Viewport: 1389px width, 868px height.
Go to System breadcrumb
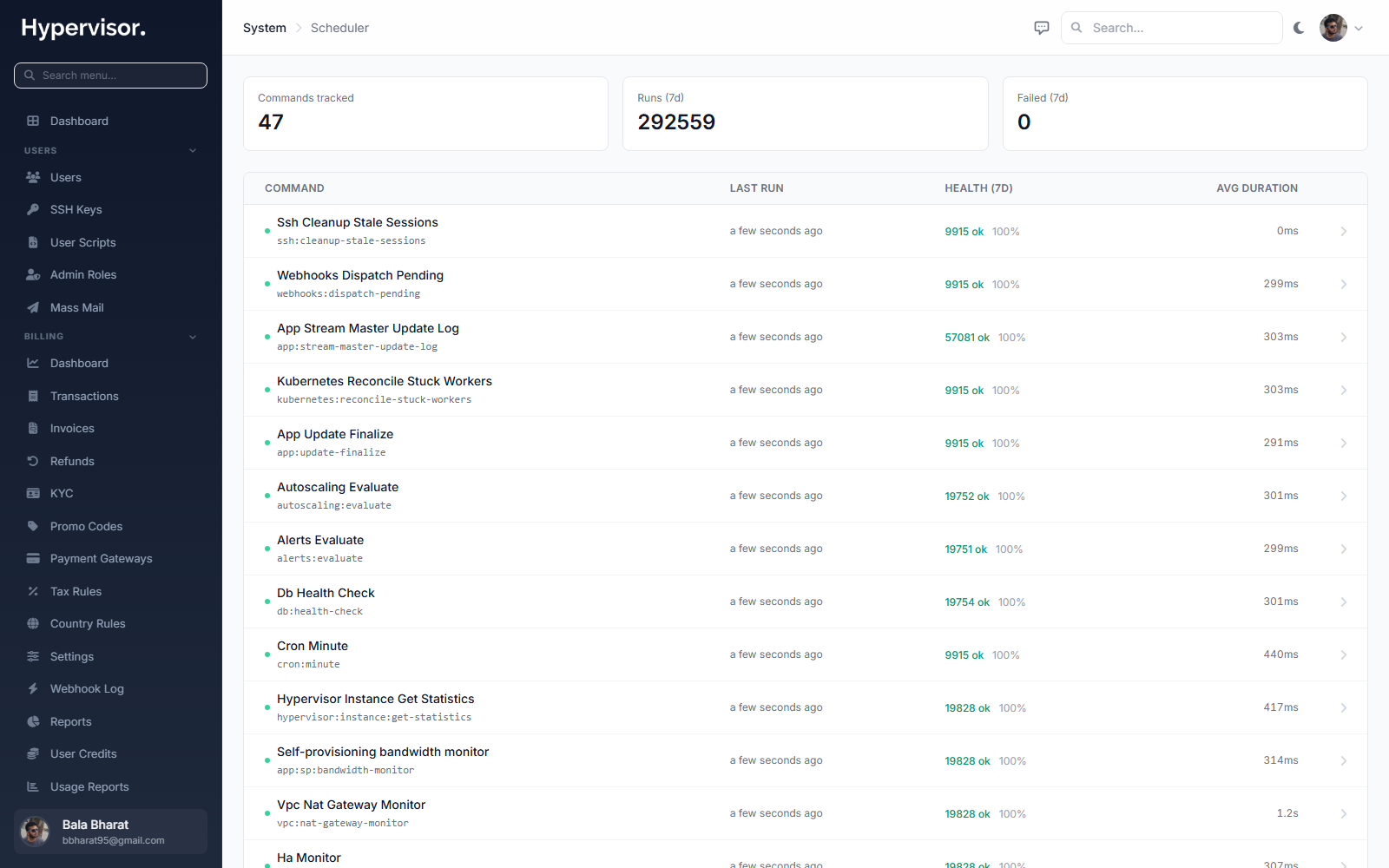click(265, 28)
